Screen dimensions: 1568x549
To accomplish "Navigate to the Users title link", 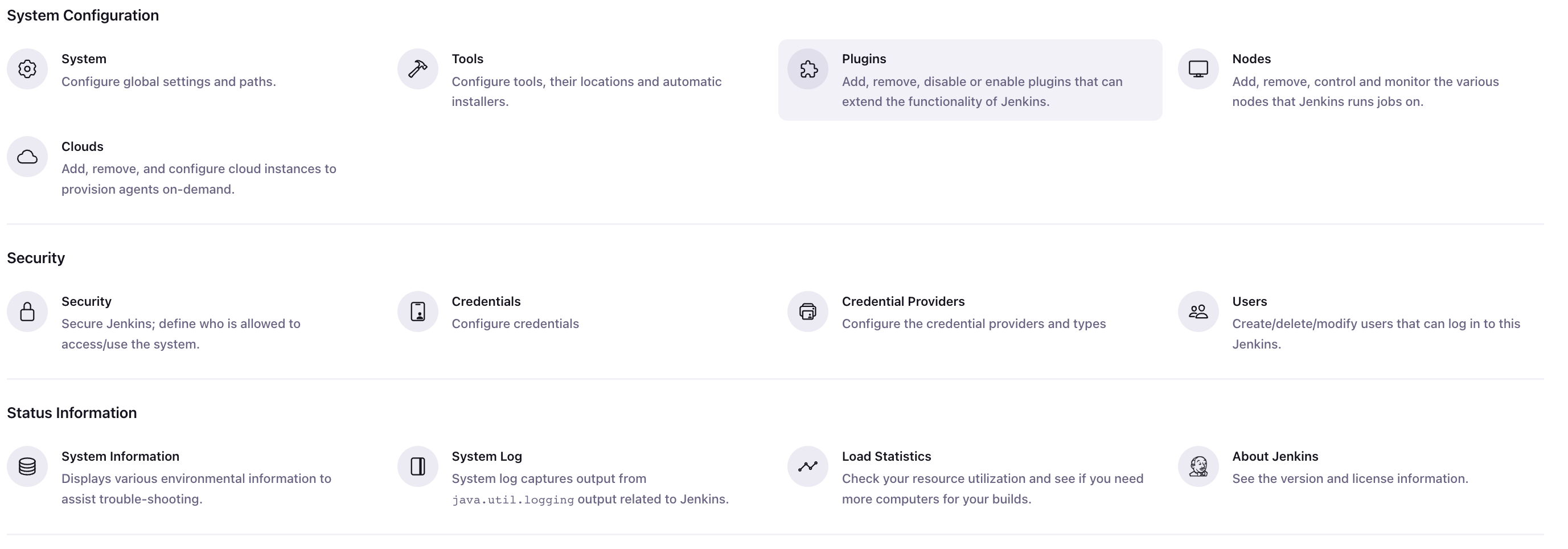I will [x=1249, y=301].
